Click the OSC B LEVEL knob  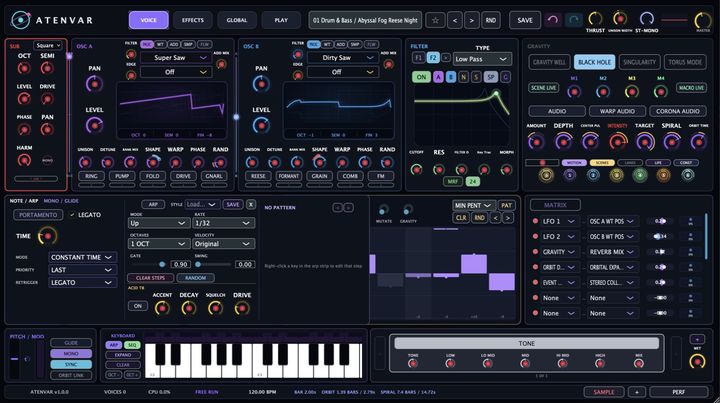click(261, 125)
